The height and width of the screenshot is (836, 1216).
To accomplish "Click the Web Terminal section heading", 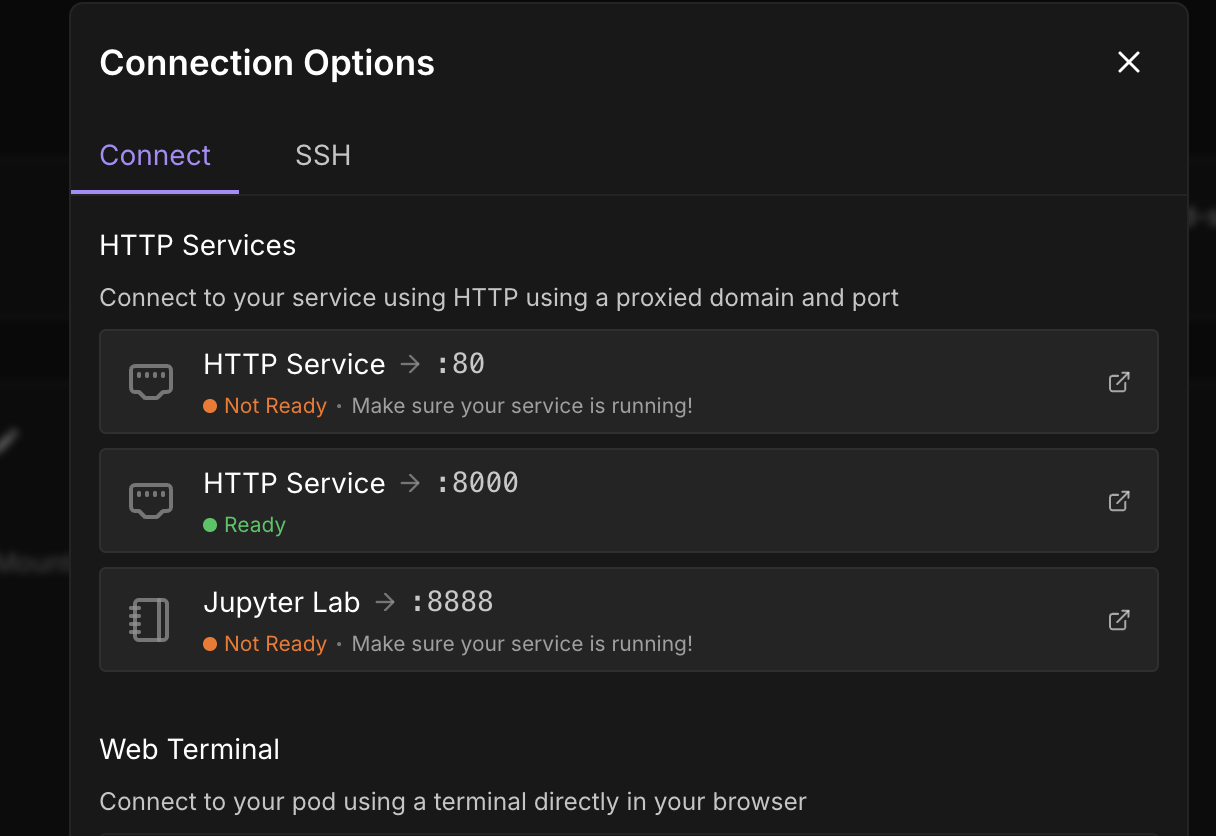I will point(189,749).
